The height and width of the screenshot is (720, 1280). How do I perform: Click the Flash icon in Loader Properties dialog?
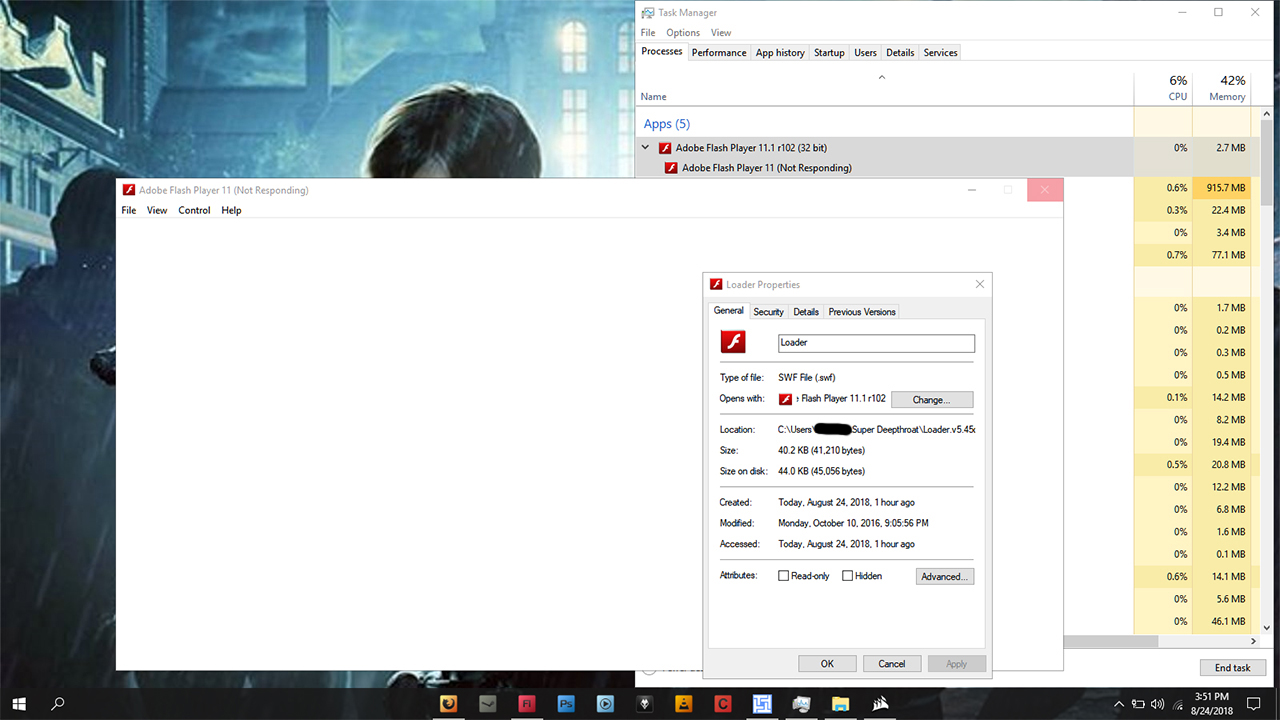pyautogui.click(x=734, y=342)
